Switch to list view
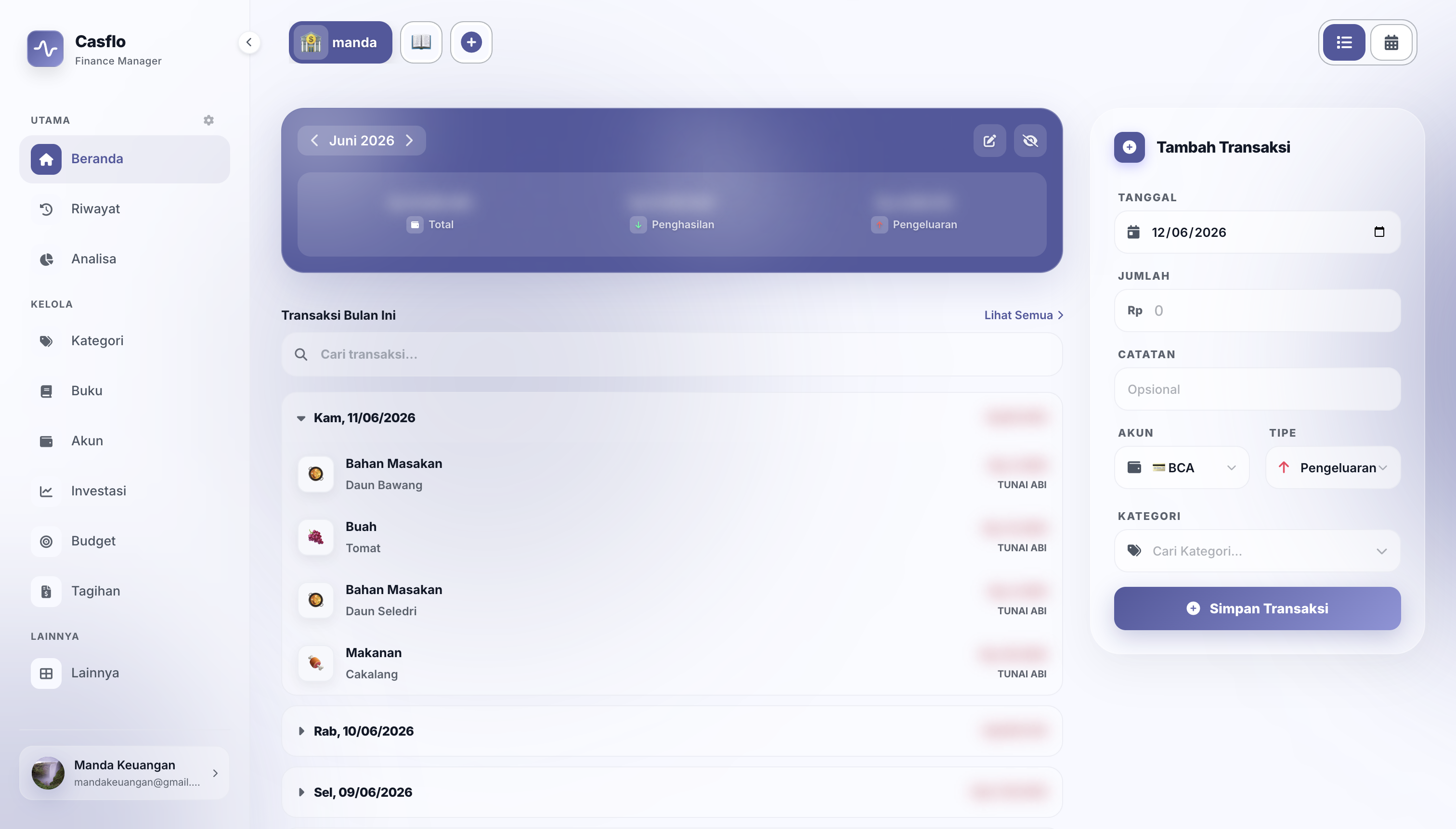Viewport: 1456px width, 829px height. coord(1344,42)
